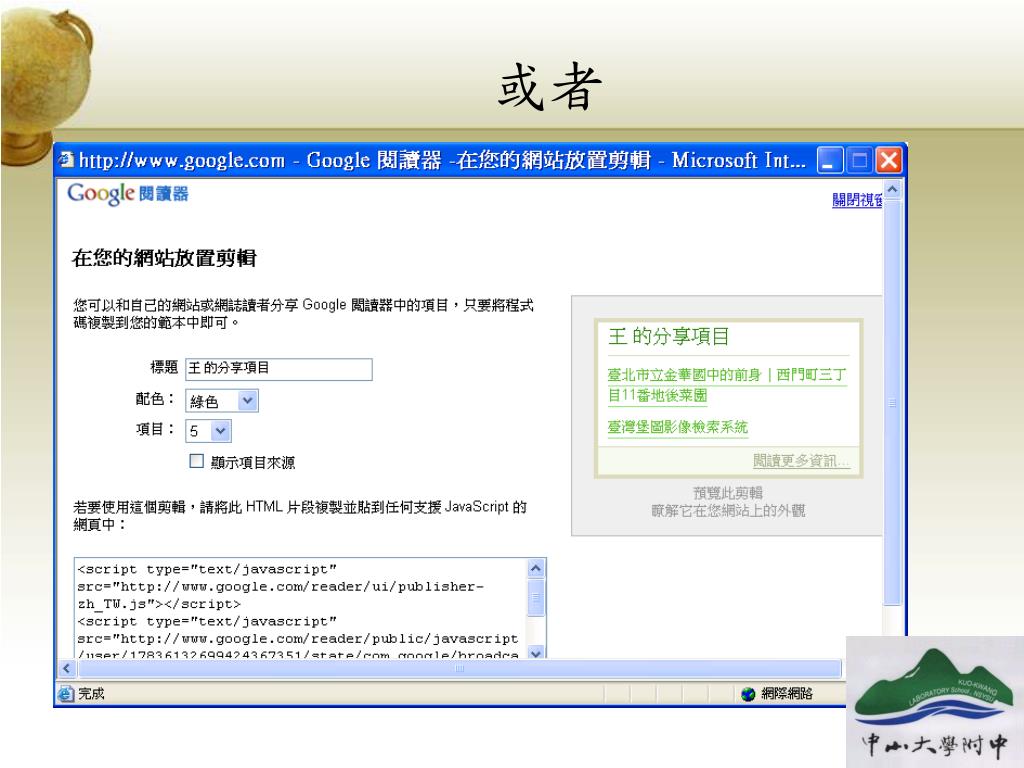The height and width of the screenshot is (768, 1024).
Task: Maximize the Internet Explorer window
Action: [859, 159]
